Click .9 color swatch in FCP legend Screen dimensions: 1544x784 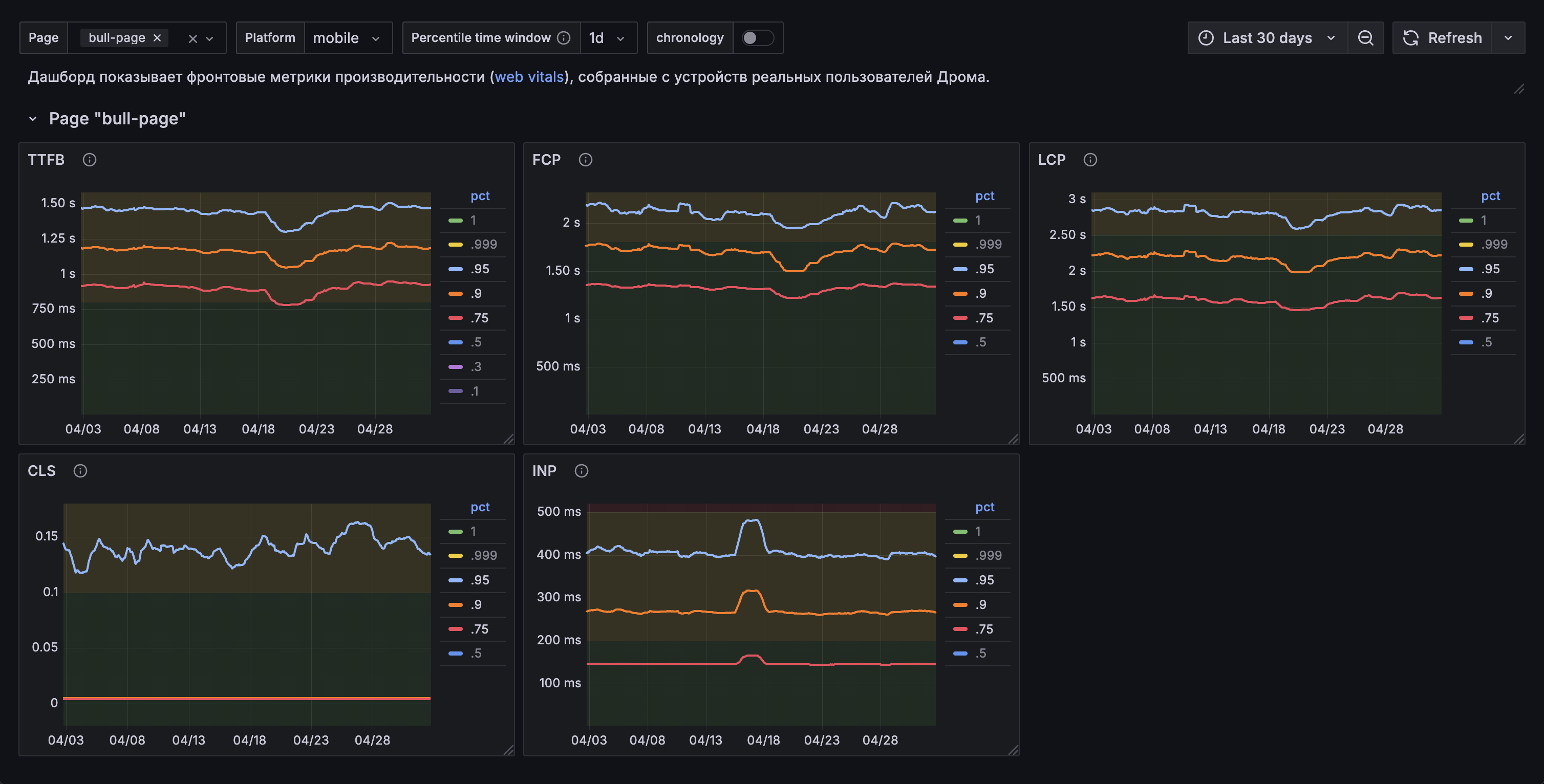click(x=960, y=294)
